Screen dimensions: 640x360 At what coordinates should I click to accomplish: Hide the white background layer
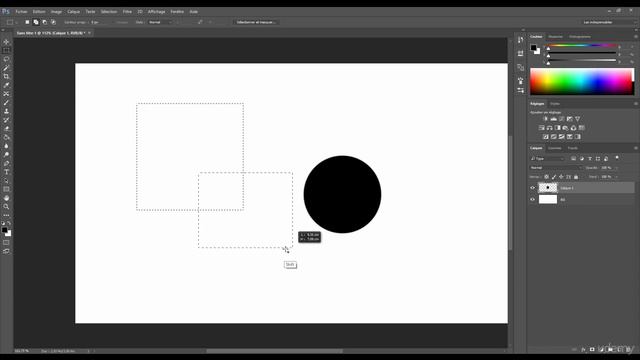pyautogui.click(x=532, y=200)
